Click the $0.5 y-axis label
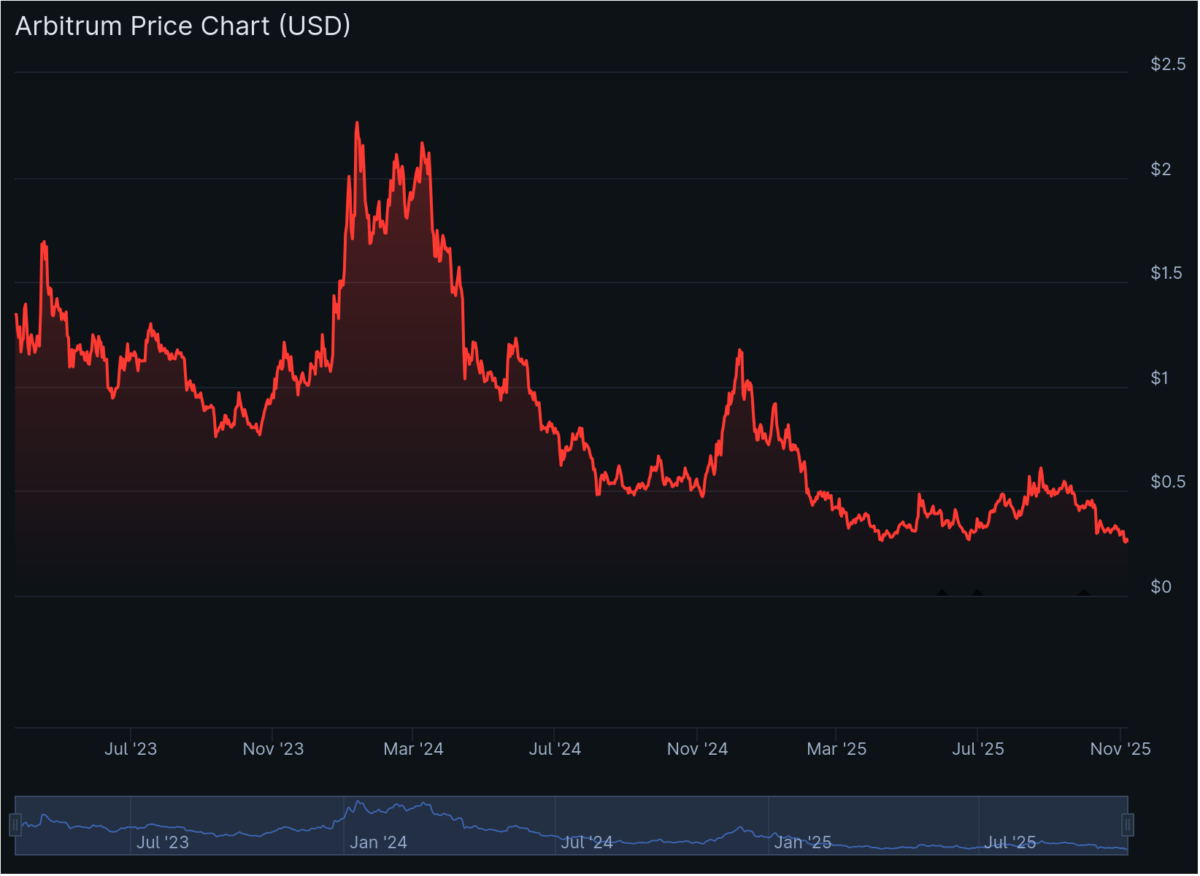The height and width of the screenshot is (876, 1200). click(x=1168, y=483)
